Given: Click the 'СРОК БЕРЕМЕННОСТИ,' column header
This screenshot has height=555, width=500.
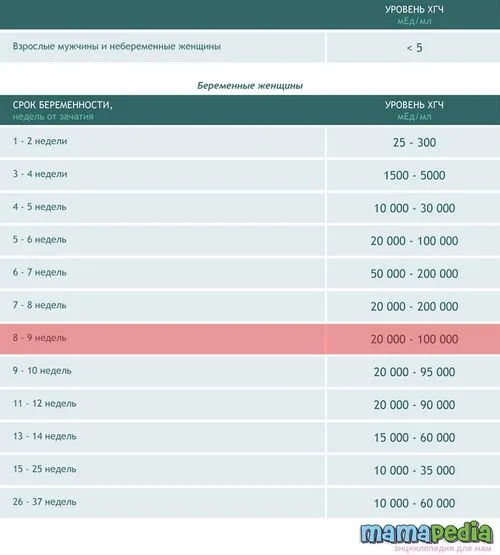Looking at the screenshot, I should (62, 105).
